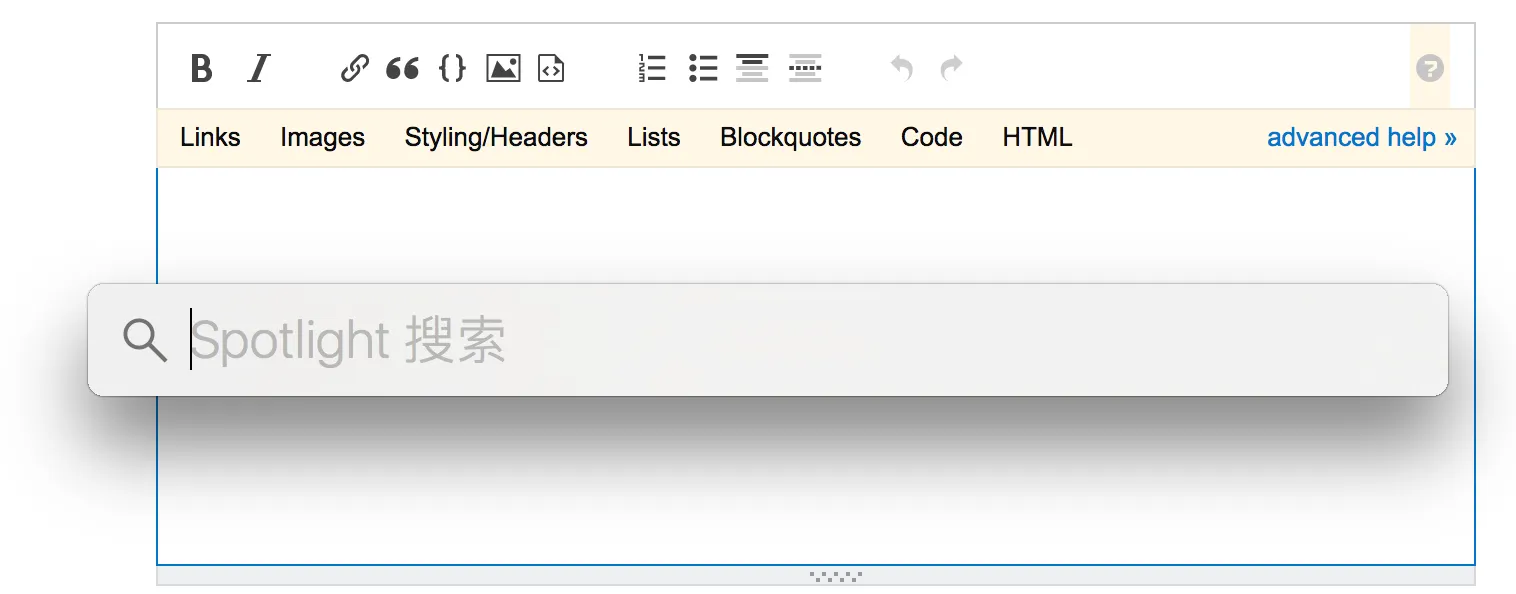Open the Images help tab
Image resolution: width=1516 pixels, height=594 pixels.
tap(322, 137)
